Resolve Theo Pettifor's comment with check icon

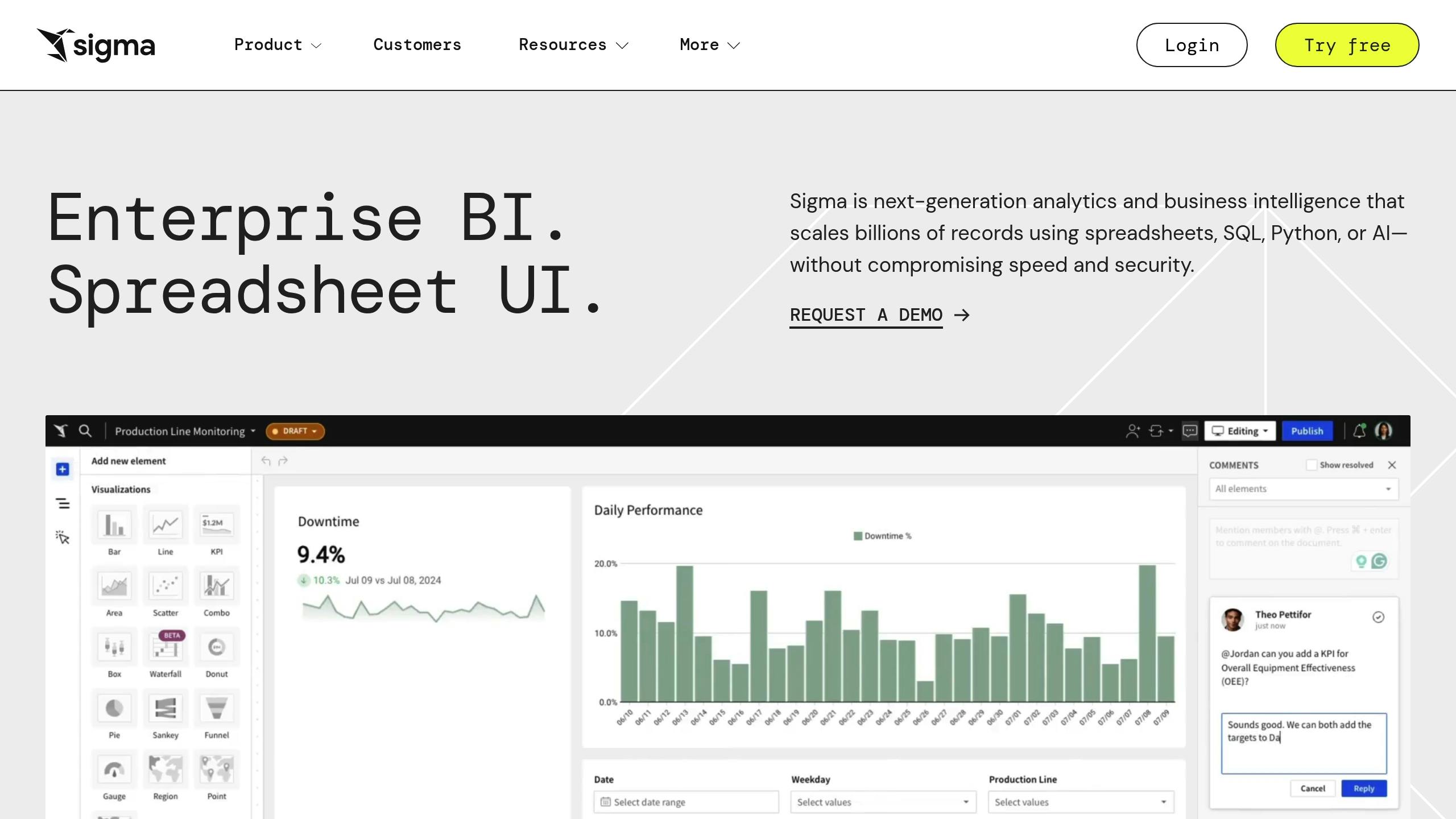(1378, 617)
